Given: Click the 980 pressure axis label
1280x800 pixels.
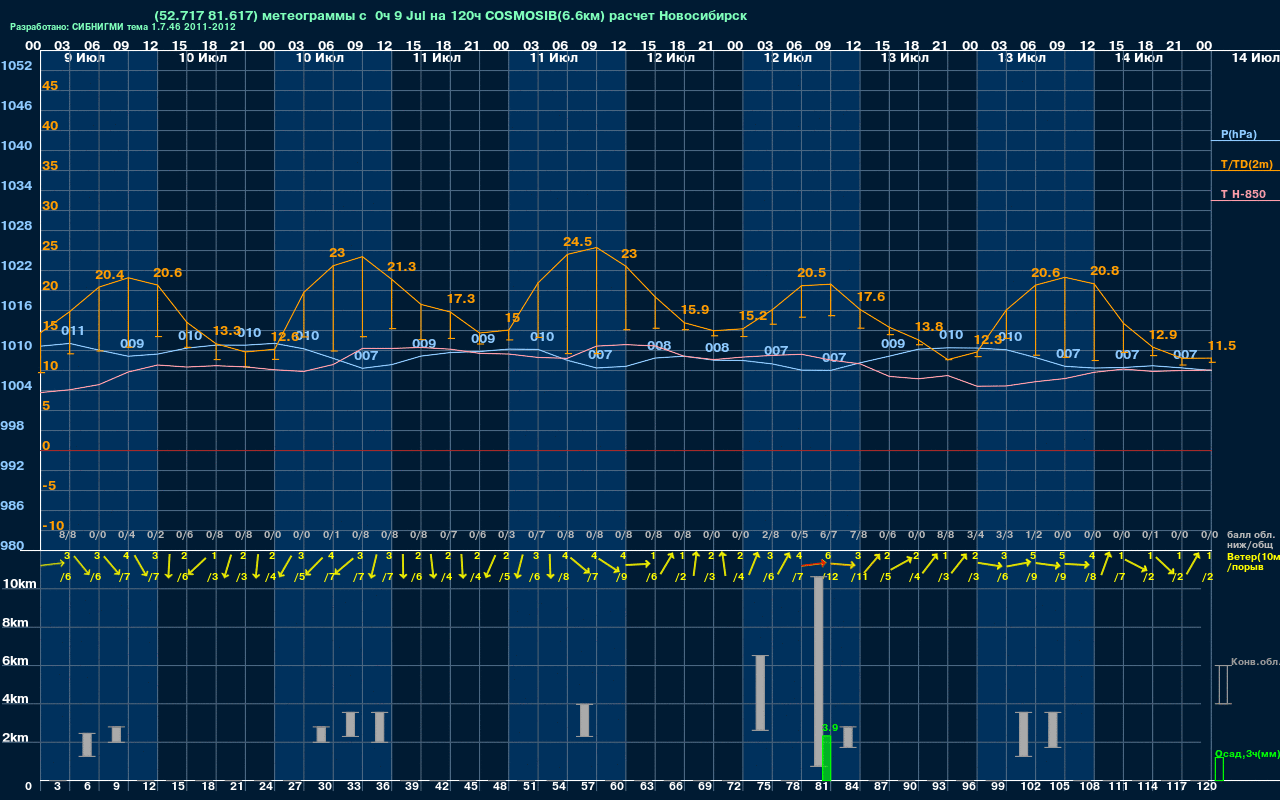Looking at the screenshot, I should click(x=11, y=546).
